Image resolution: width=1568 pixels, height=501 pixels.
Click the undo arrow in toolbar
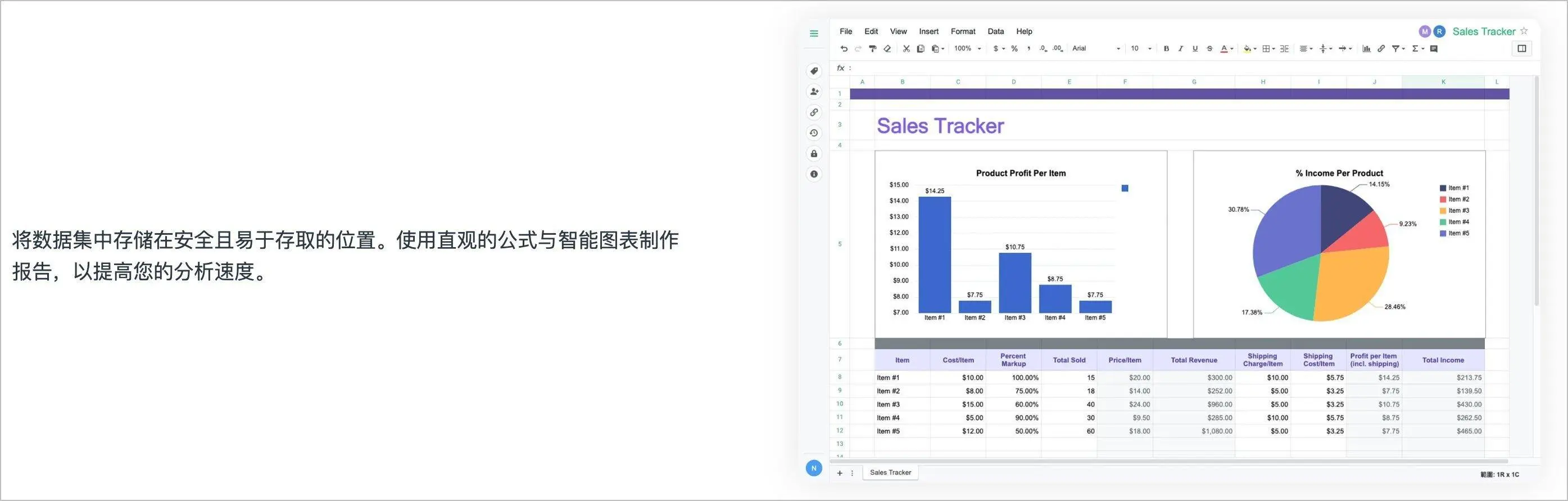pos(844,49)
